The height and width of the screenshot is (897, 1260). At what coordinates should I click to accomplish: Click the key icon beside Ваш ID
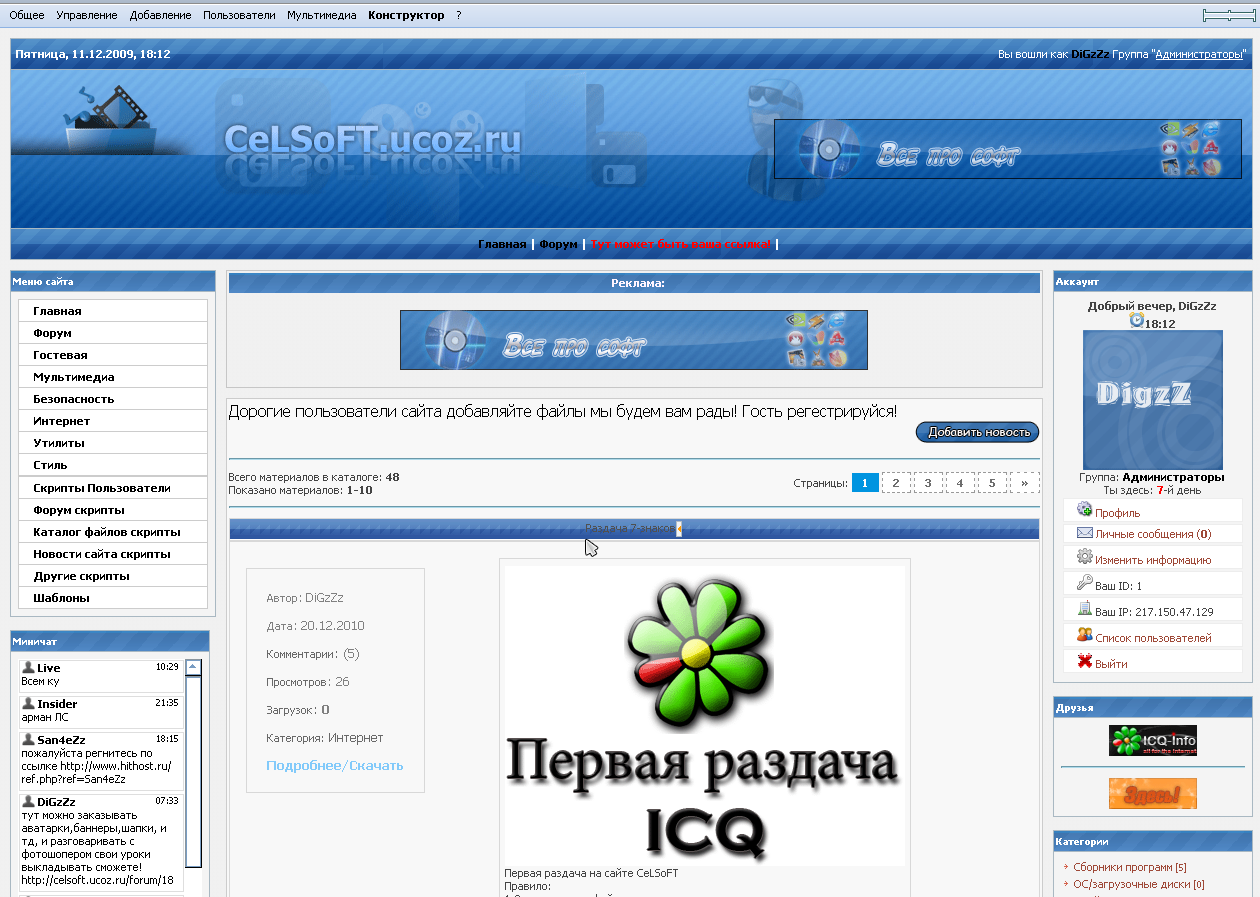point(1084,583)
